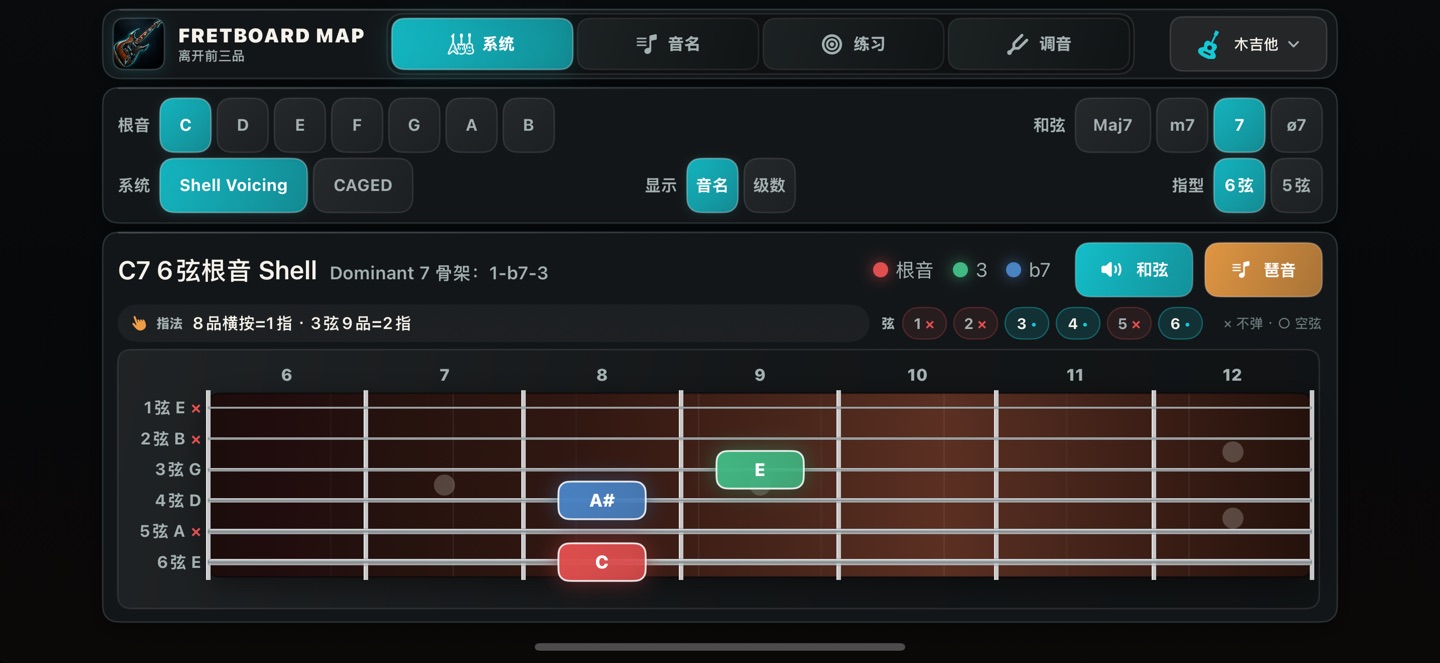Click the red X beside 5弦 A
This screenshot has height=663, width=1440.
(x=196, y=532)
